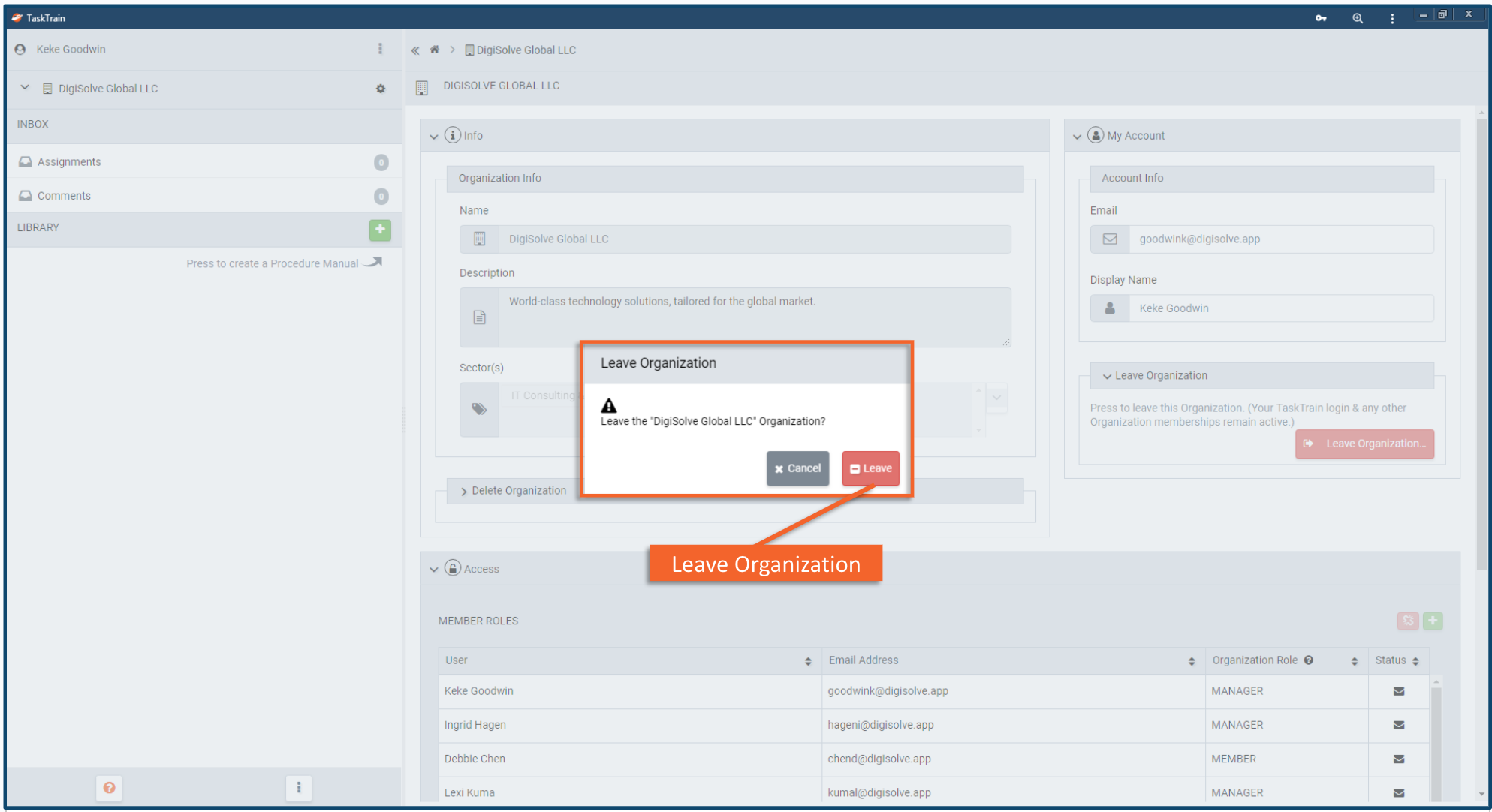Viewport: 1492px width, 812px height.
Task: Click the home breadcrumb icon
Action: (434, 50)
